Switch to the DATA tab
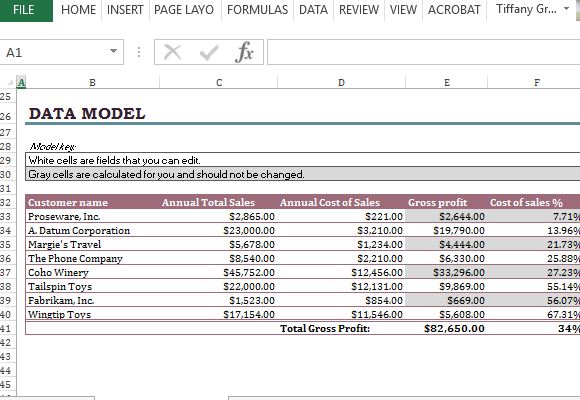 pos(313,10)
